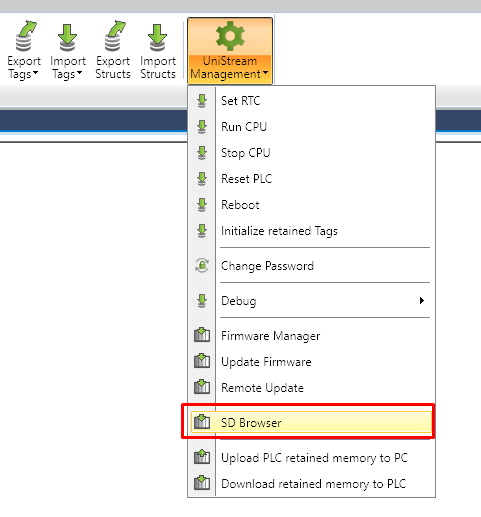Click the green arrow icon beside Set RTC
The width and height of the screenshot is (481, 517).
coord(202,101)
